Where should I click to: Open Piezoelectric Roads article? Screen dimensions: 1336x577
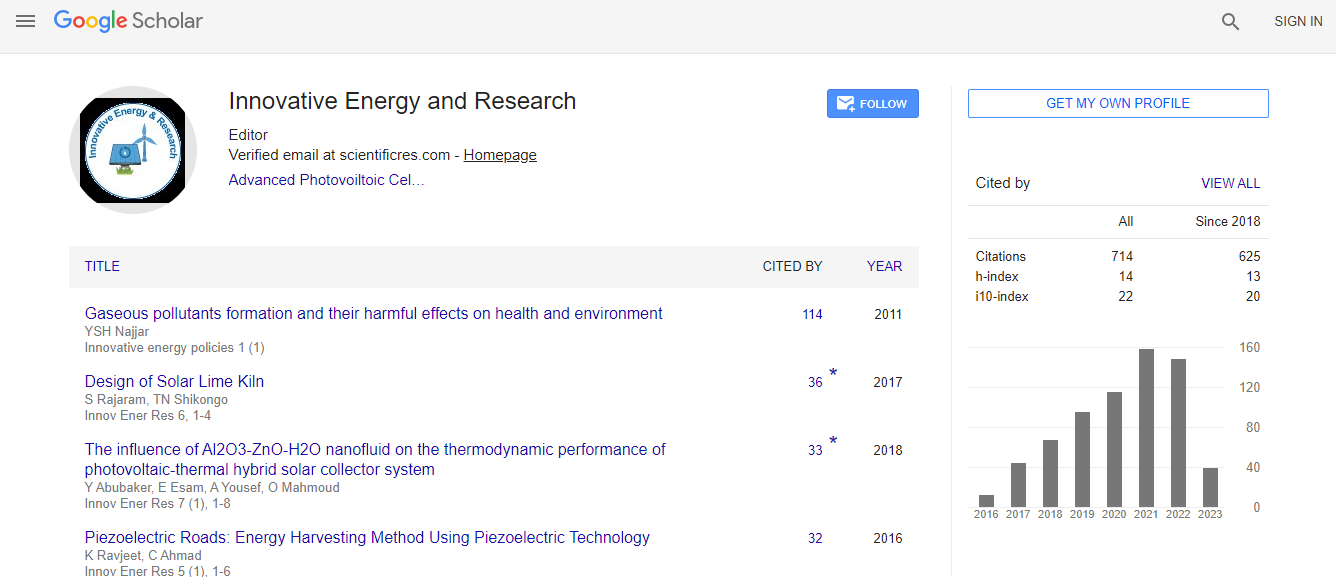coord(367,537)
